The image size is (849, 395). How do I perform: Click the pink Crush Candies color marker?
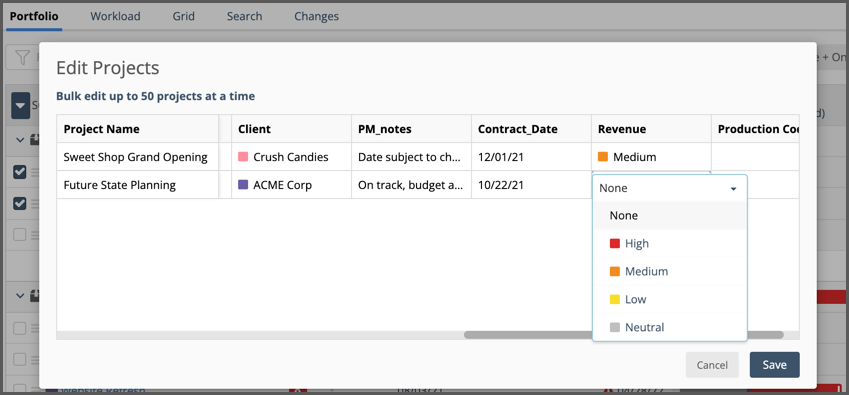point(243,157)
